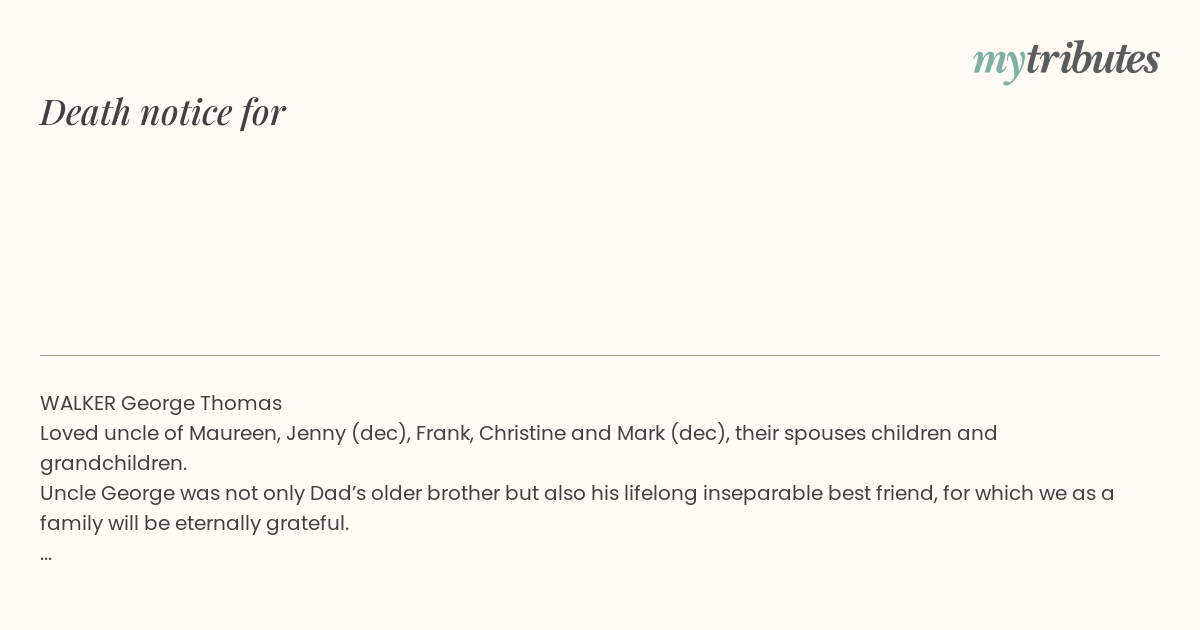1200x630 pixels.
Task: Select the name line "WALKER George Thomas"
Action: [161, 403]
